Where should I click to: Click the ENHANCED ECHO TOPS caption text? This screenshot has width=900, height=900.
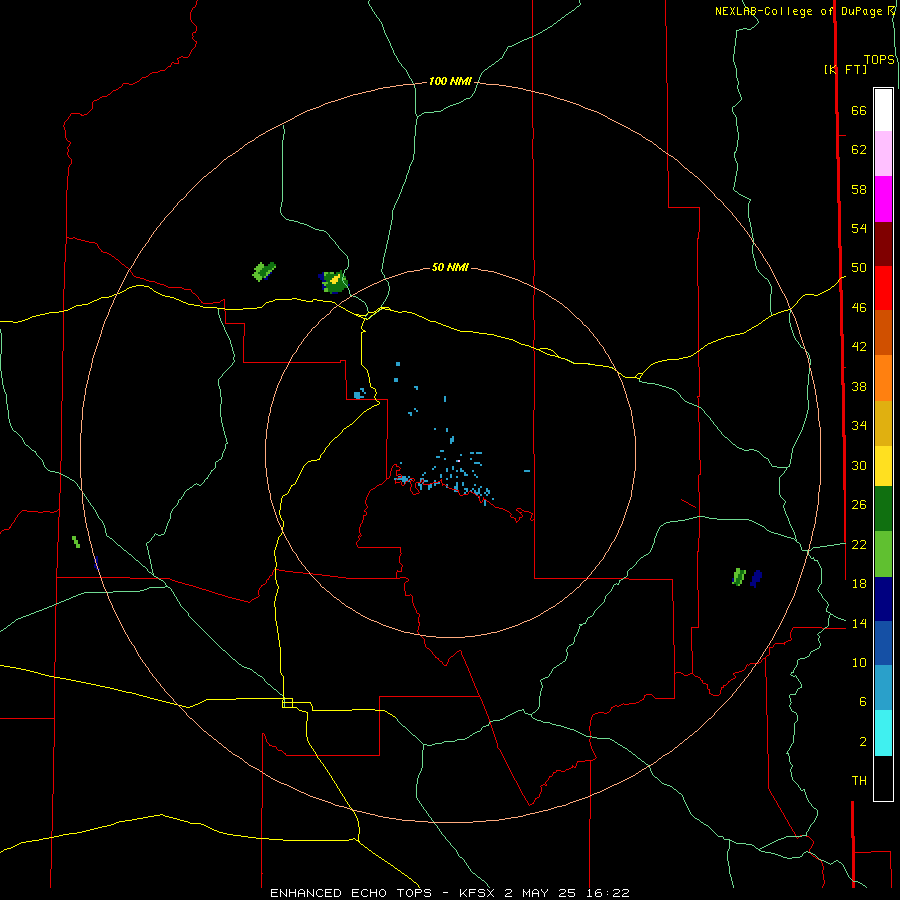coord(351,893)
